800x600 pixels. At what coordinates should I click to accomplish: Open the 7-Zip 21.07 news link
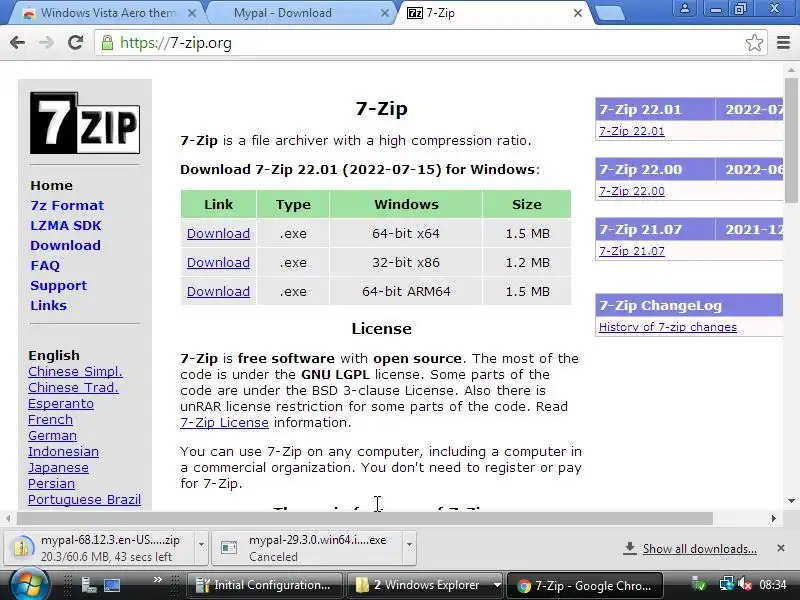[x=632, y=251]
